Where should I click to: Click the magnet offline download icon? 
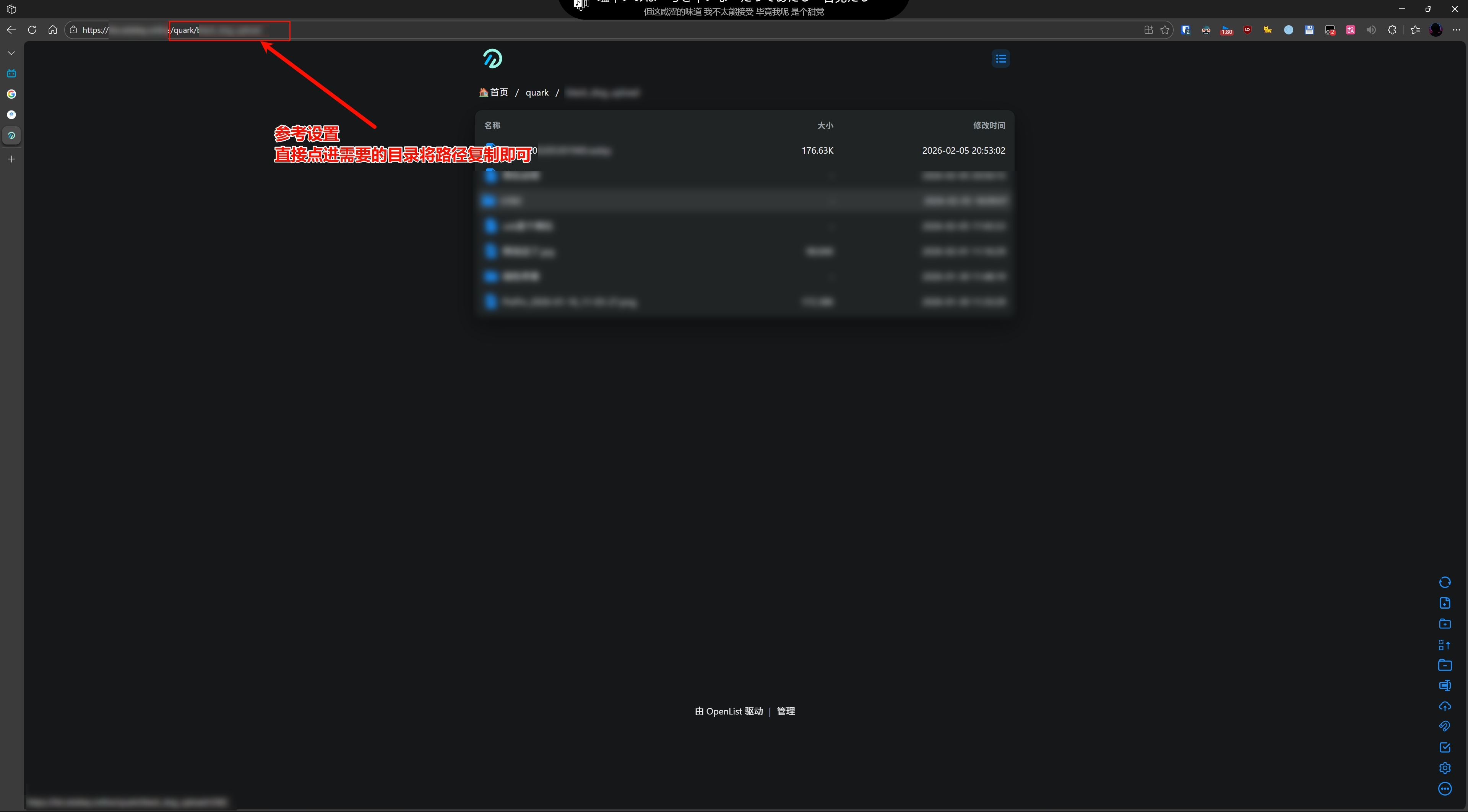[1445, 726]
